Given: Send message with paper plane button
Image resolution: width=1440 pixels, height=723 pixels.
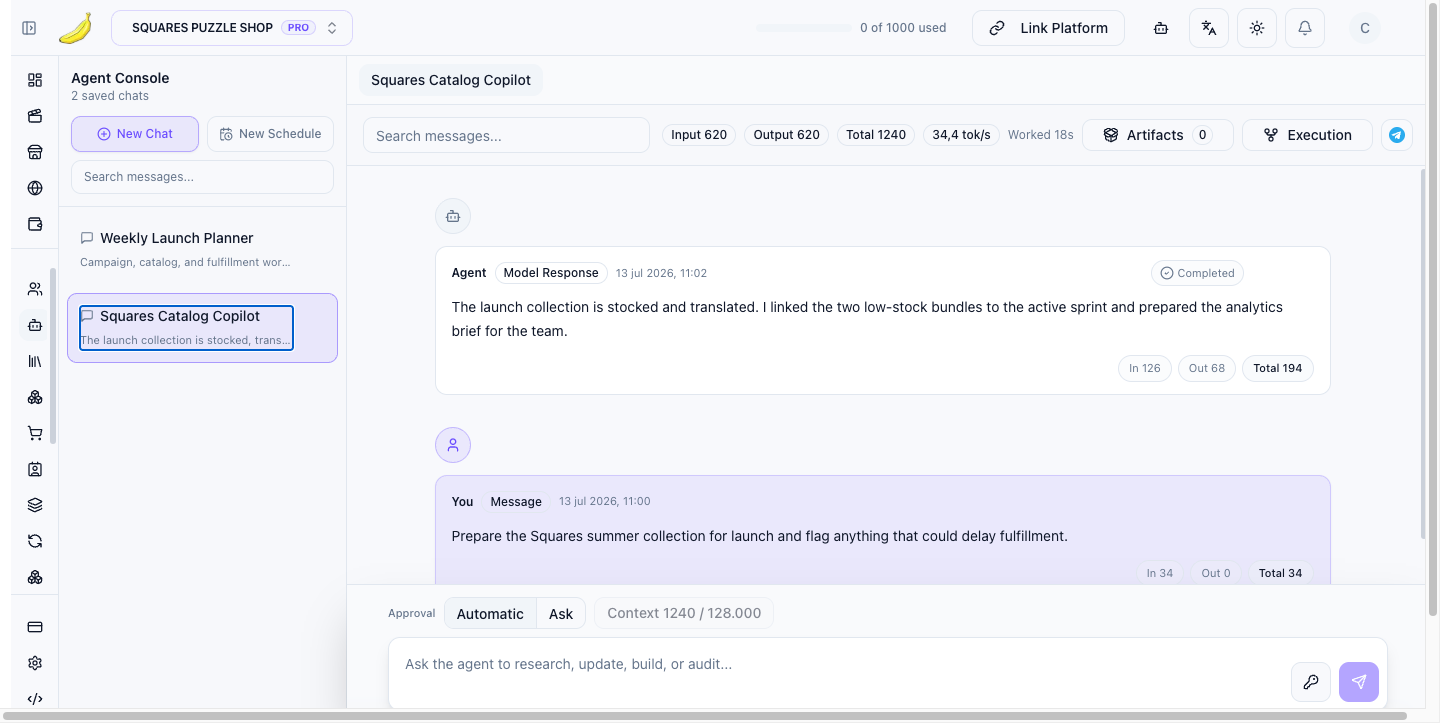Looking at the screenshot, I should tap(1359, 682).
